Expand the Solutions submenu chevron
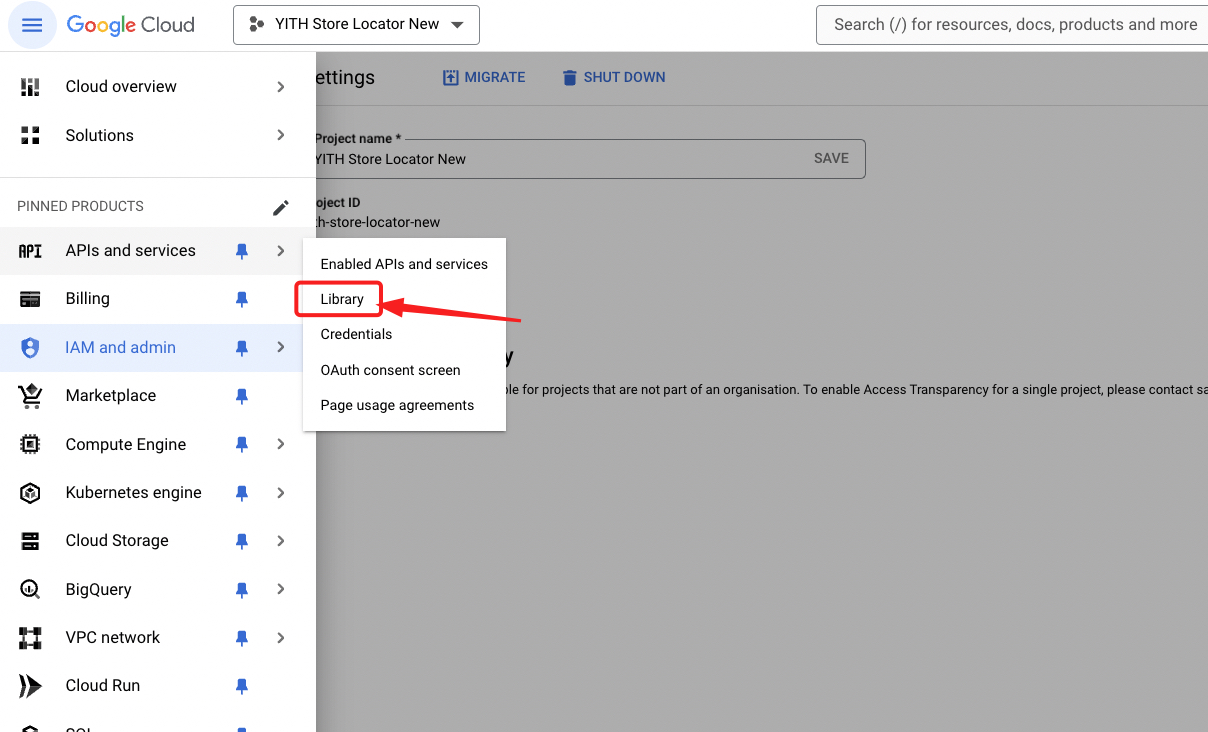The image size is (1208, 732). [x=281, y=135]
